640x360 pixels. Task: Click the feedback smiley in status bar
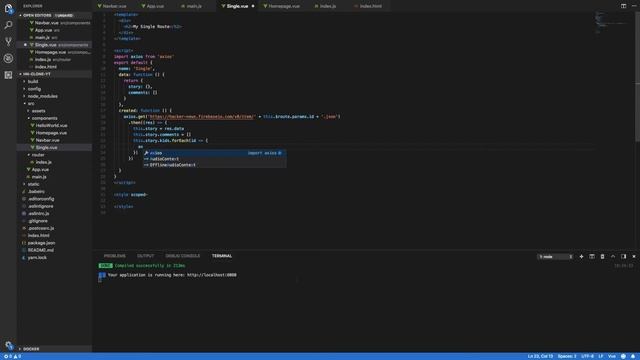[x=623, y=356]
